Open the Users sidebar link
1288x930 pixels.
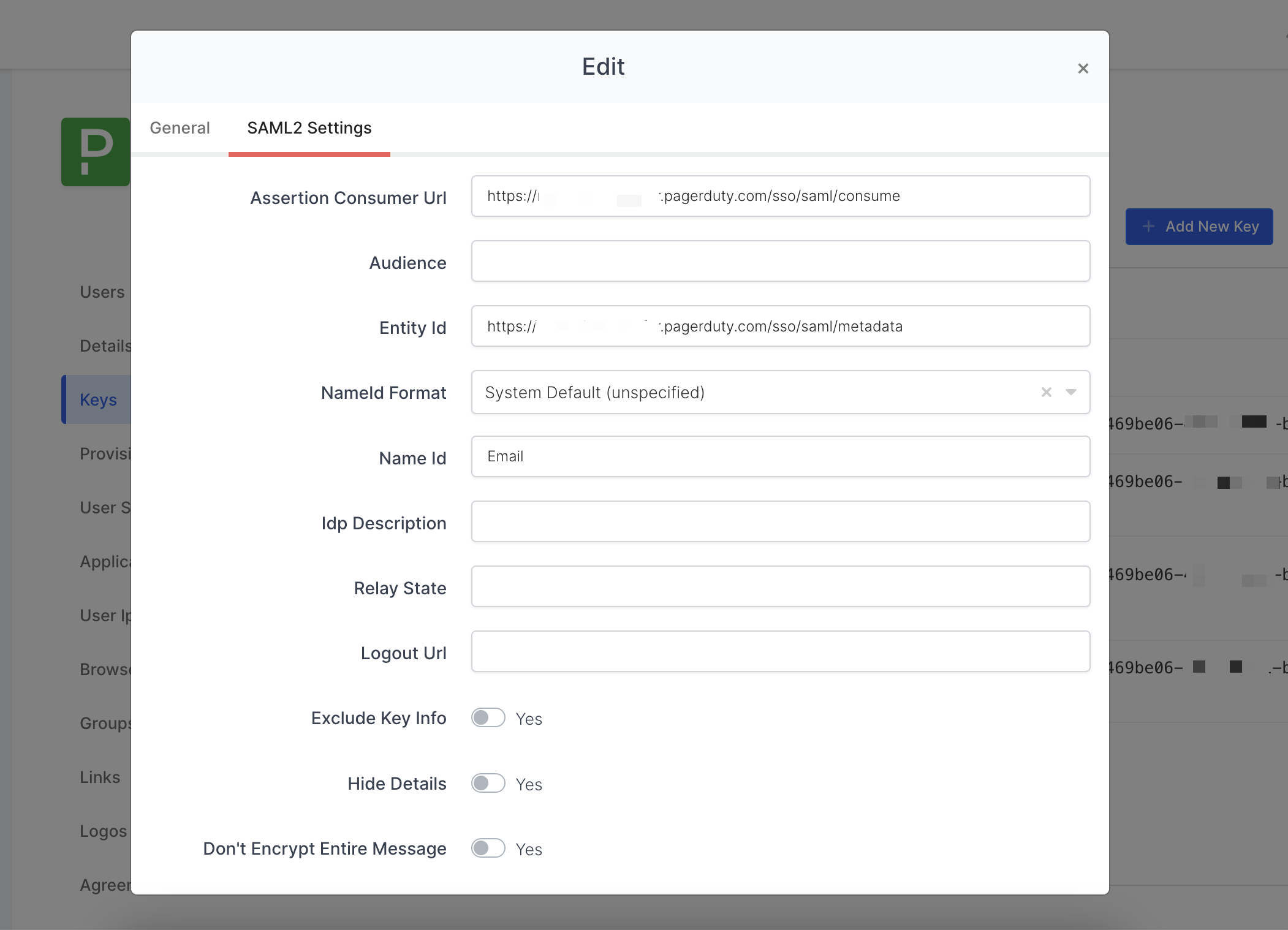102,292
